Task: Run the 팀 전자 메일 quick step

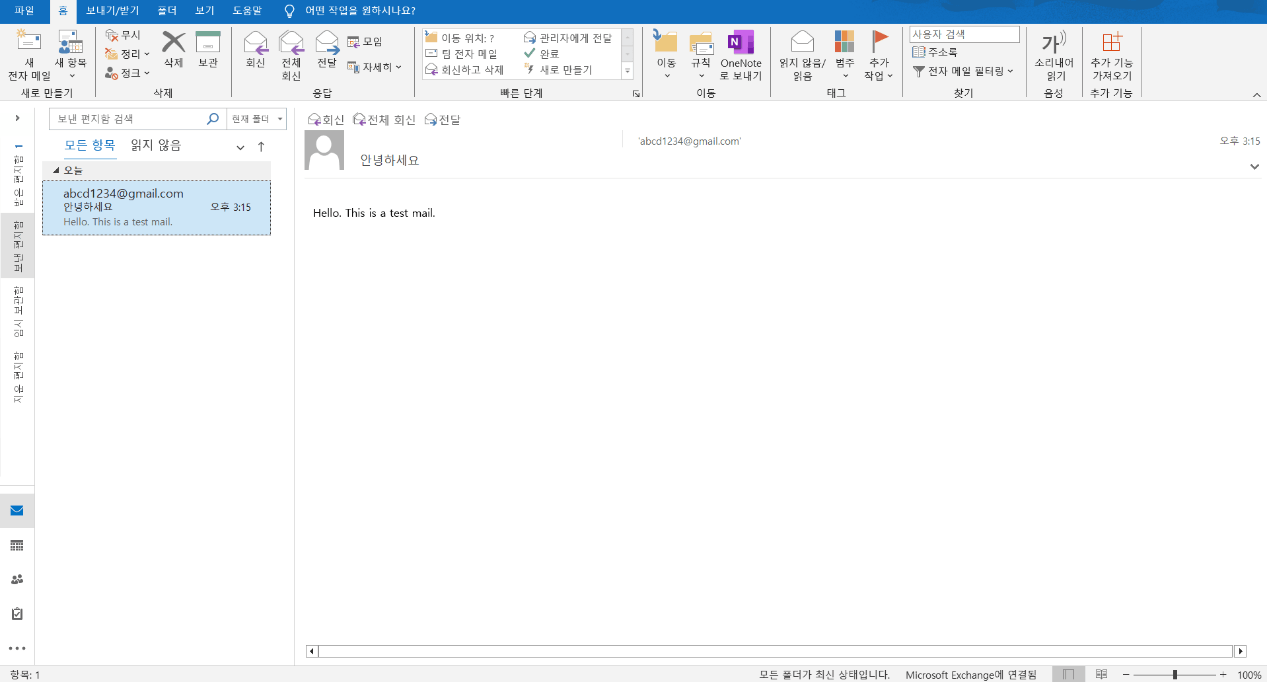Action: [x=461, y=54]
